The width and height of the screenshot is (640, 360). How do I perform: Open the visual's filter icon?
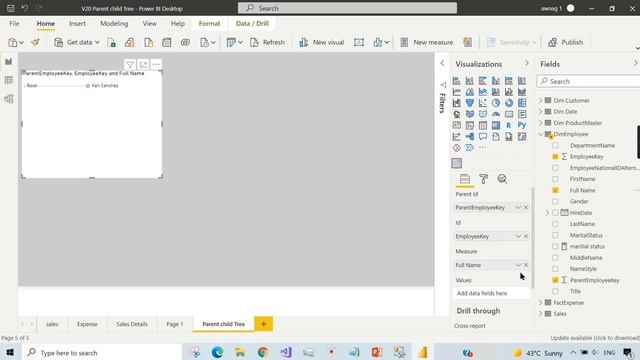point(130,64)
